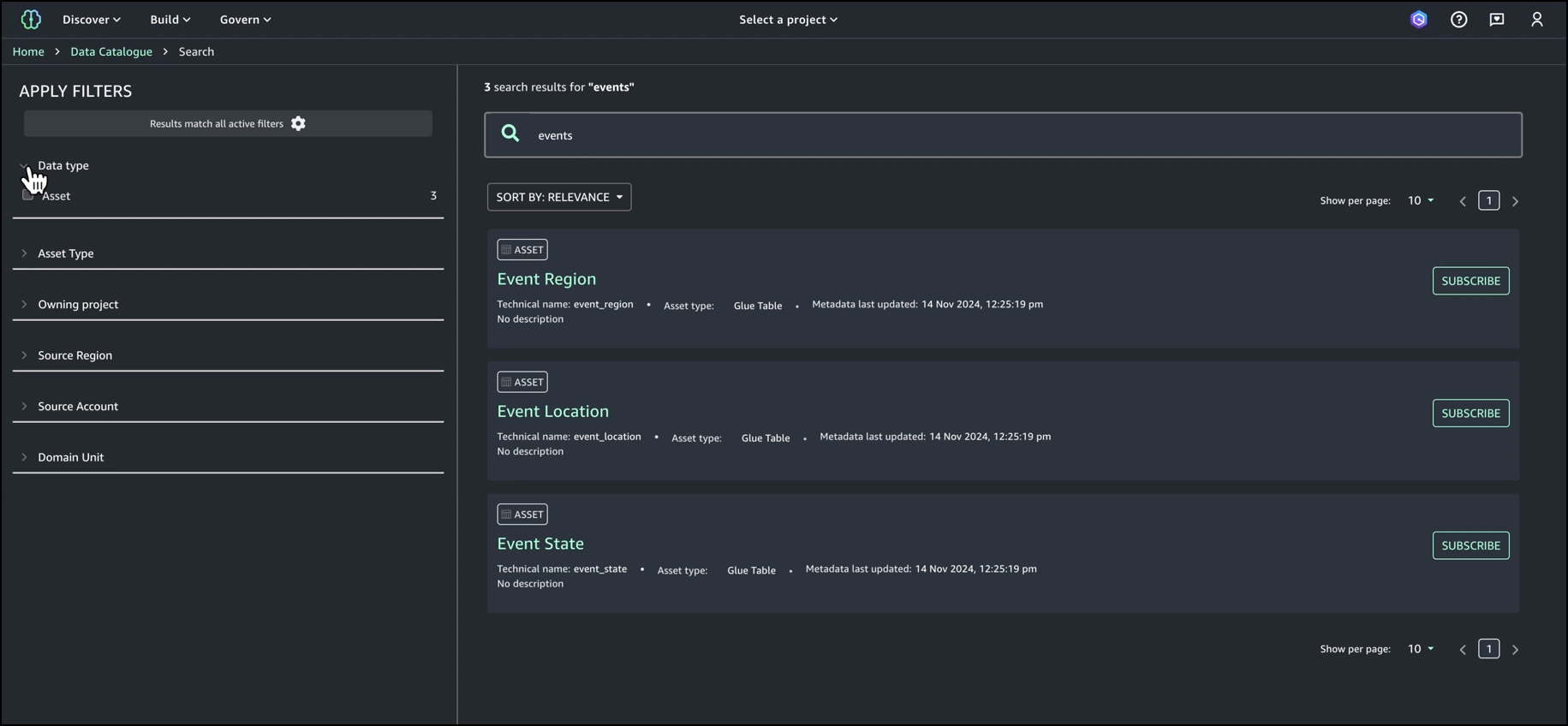Click the ASSET badge on Event Region
Screen dimensions: 1568x726
(x=522, y=250)
